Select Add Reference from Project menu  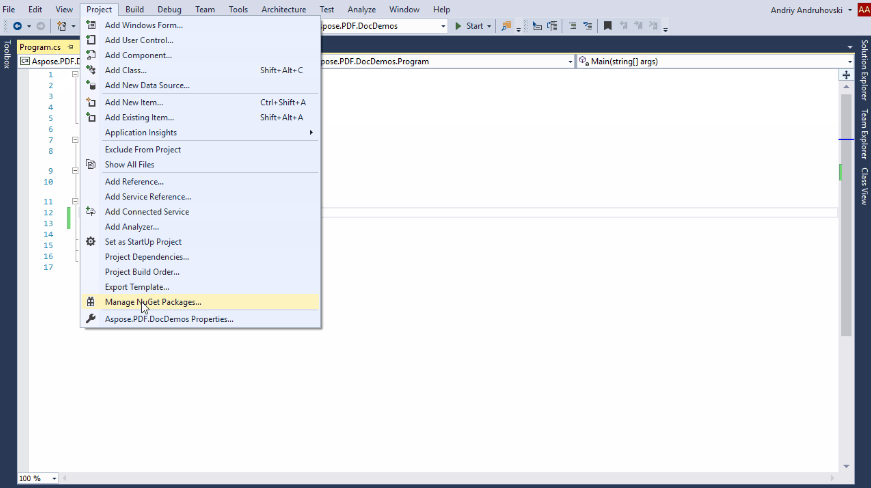(x=134, y=182)
